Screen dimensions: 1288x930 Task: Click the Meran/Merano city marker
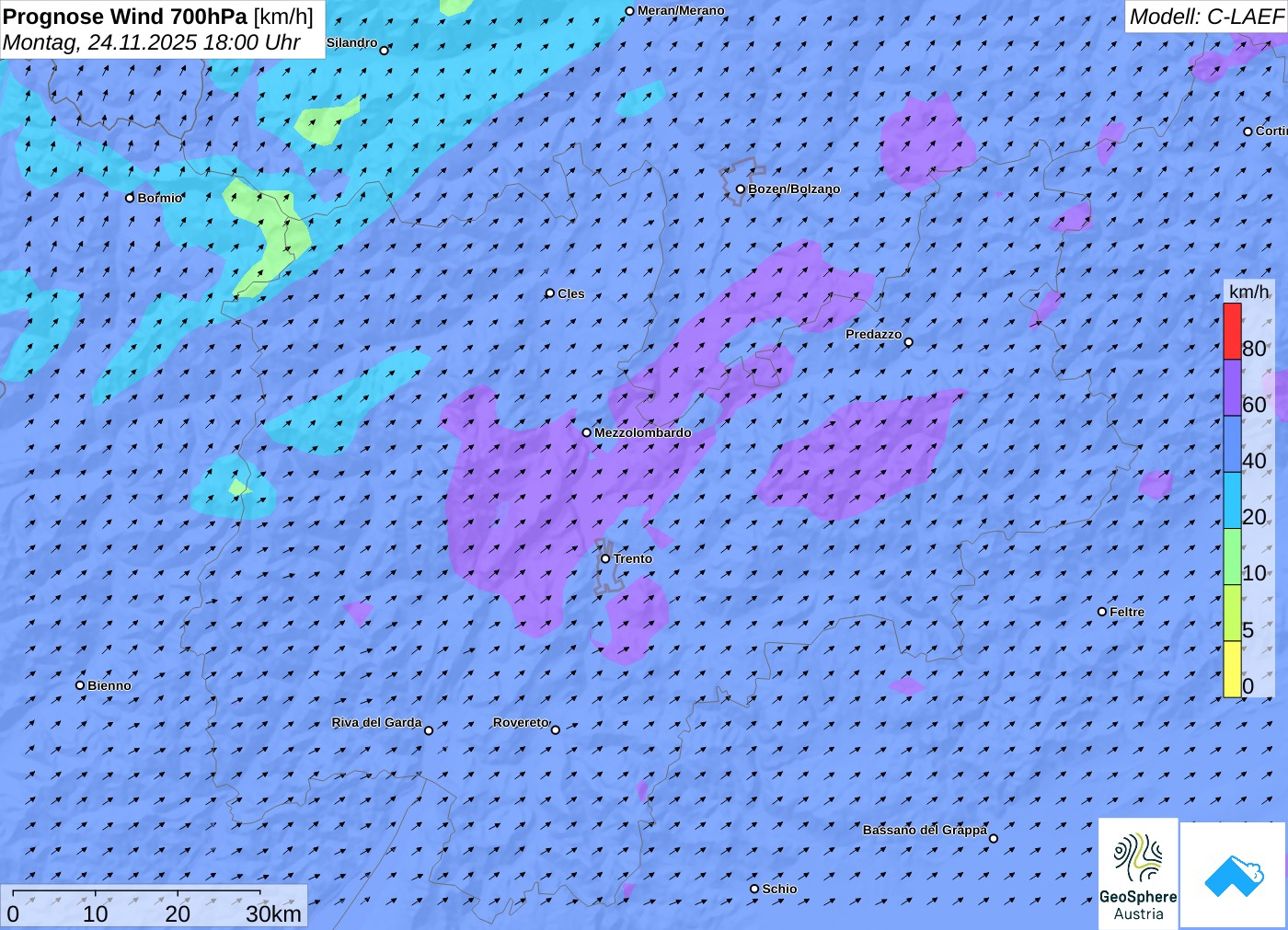coord(630,11)
